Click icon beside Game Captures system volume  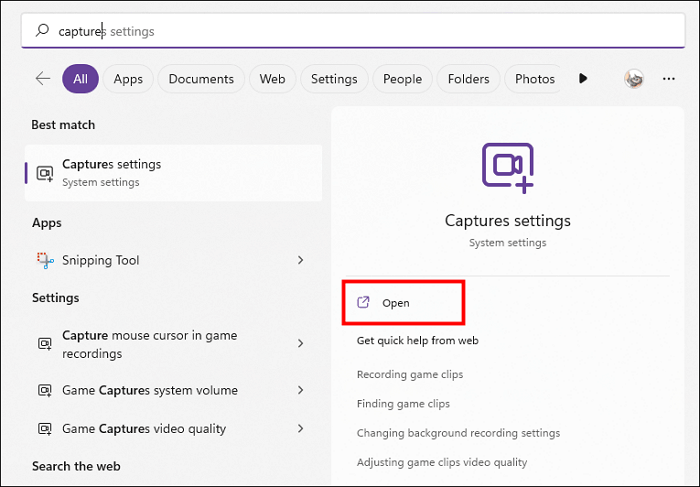pyautogui.click(x=45, y=391)
